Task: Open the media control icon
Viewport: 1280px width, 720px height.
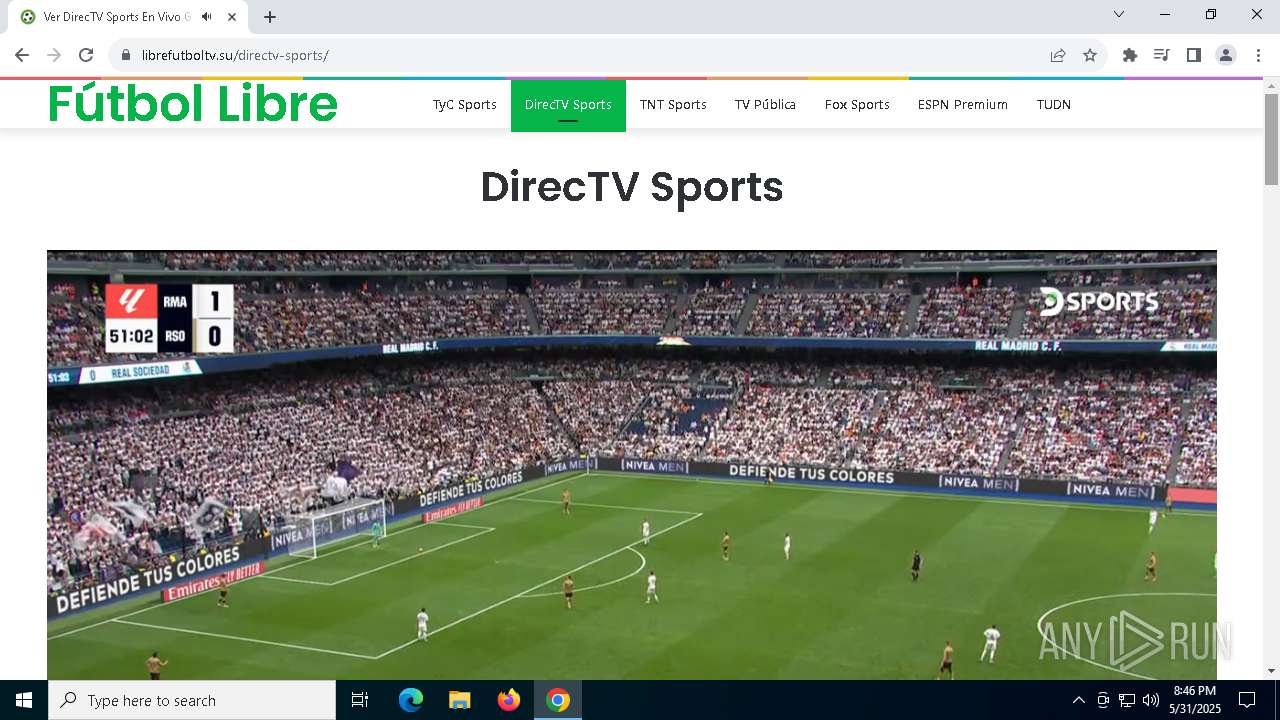Action: [1162, 55]
